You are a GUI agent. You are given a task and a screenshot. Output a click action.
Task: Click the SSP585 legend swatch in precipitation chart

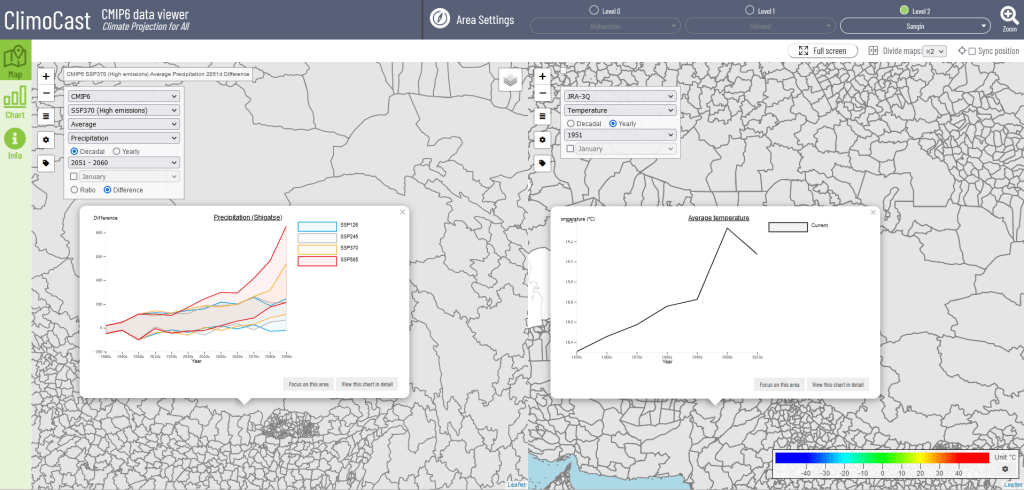point(317,261)
